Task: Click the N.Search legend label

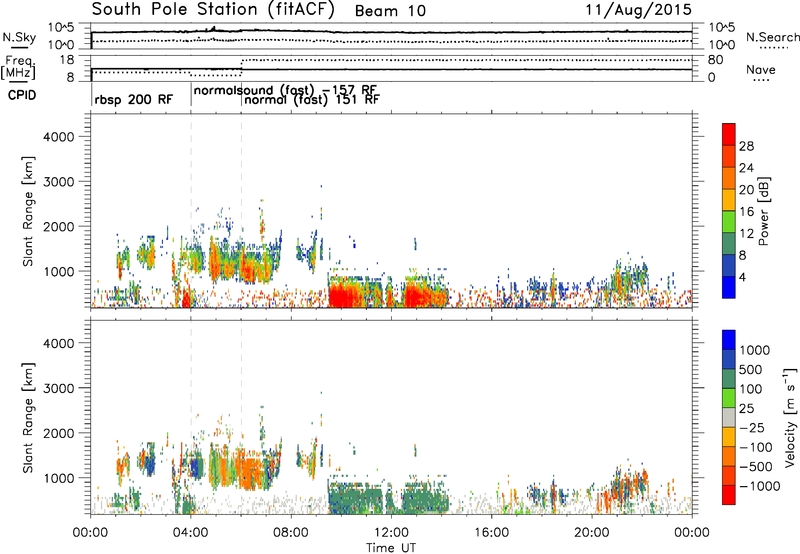Action: tap(773, 37)
